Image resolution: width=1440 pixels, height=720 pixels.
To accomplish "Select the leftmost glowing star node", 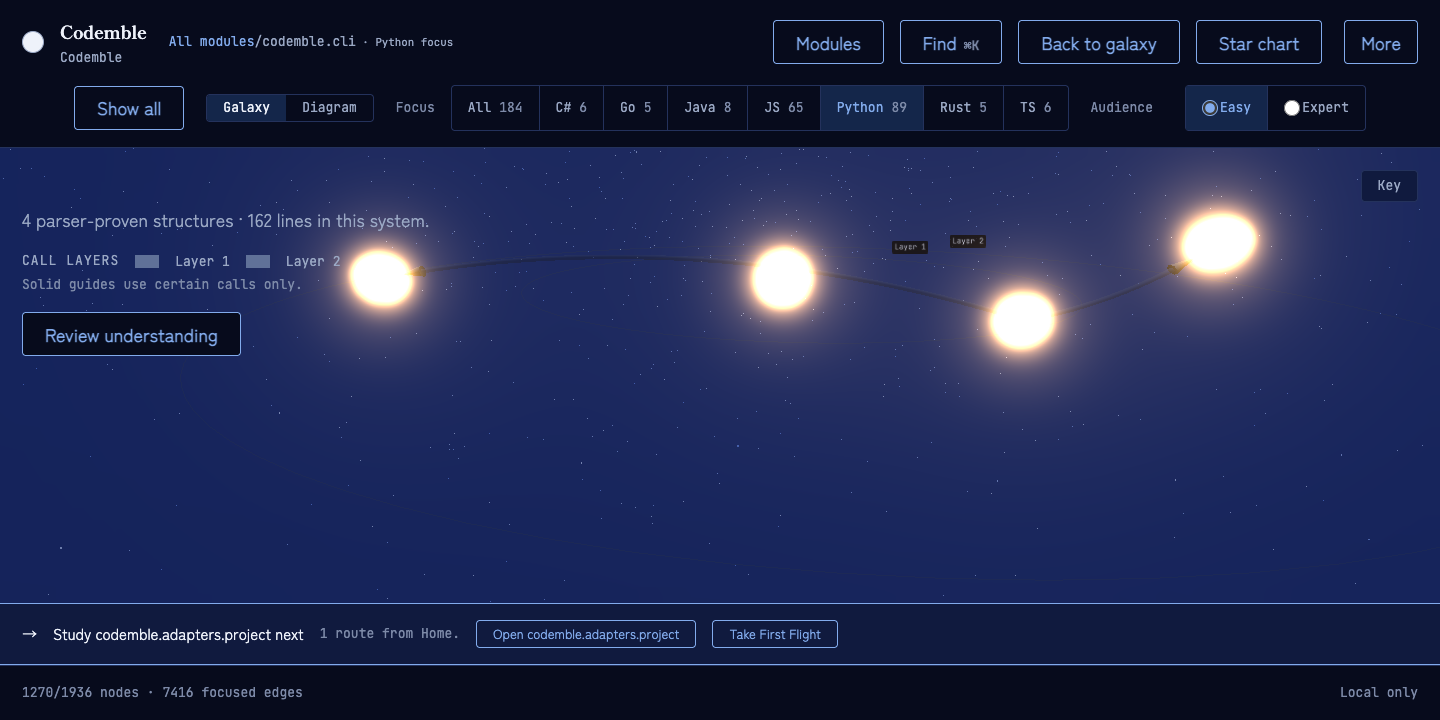I will [x=381, y=278].
